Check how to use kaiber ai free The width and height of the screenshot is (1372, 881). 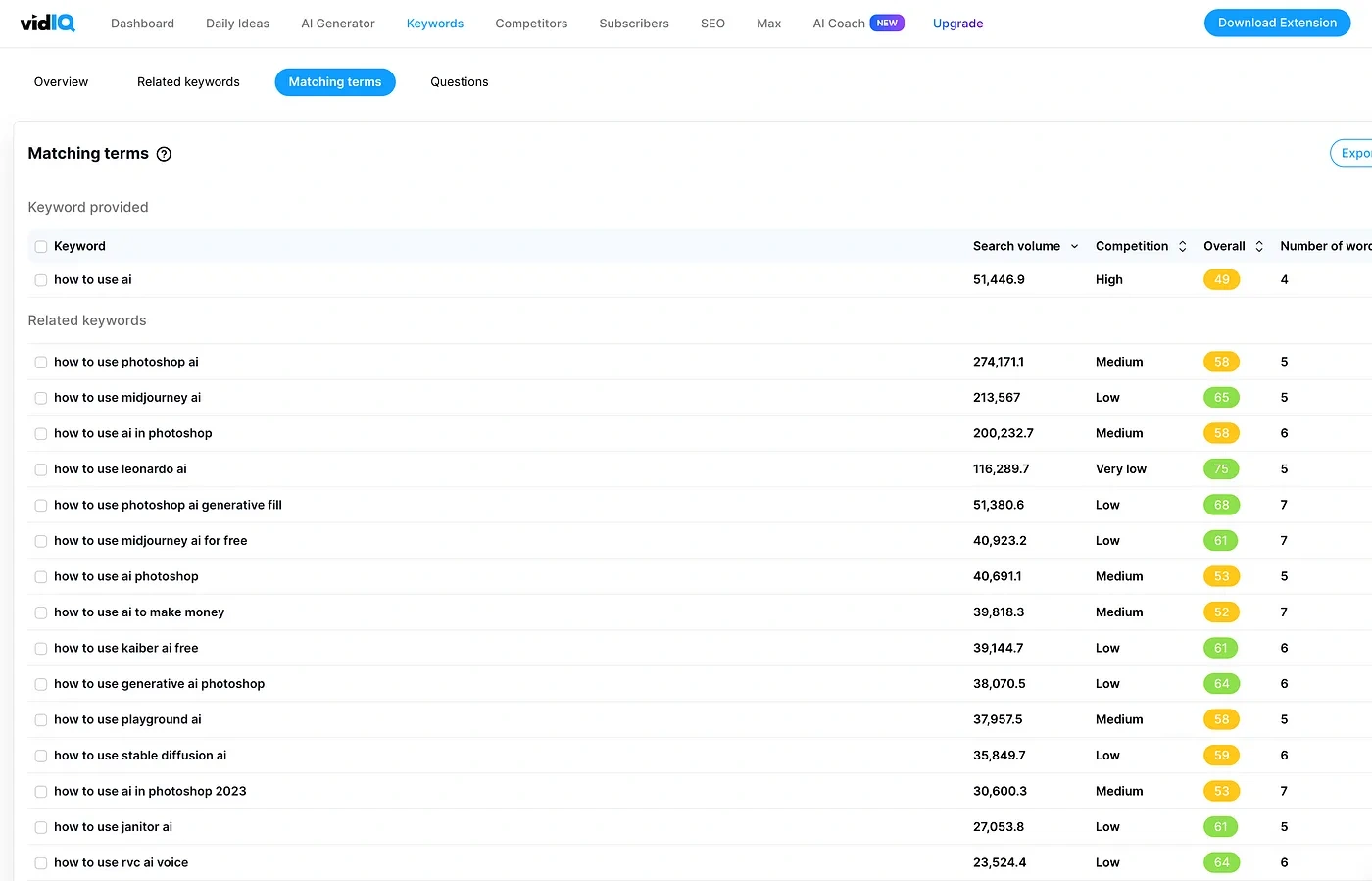(41, 649)
